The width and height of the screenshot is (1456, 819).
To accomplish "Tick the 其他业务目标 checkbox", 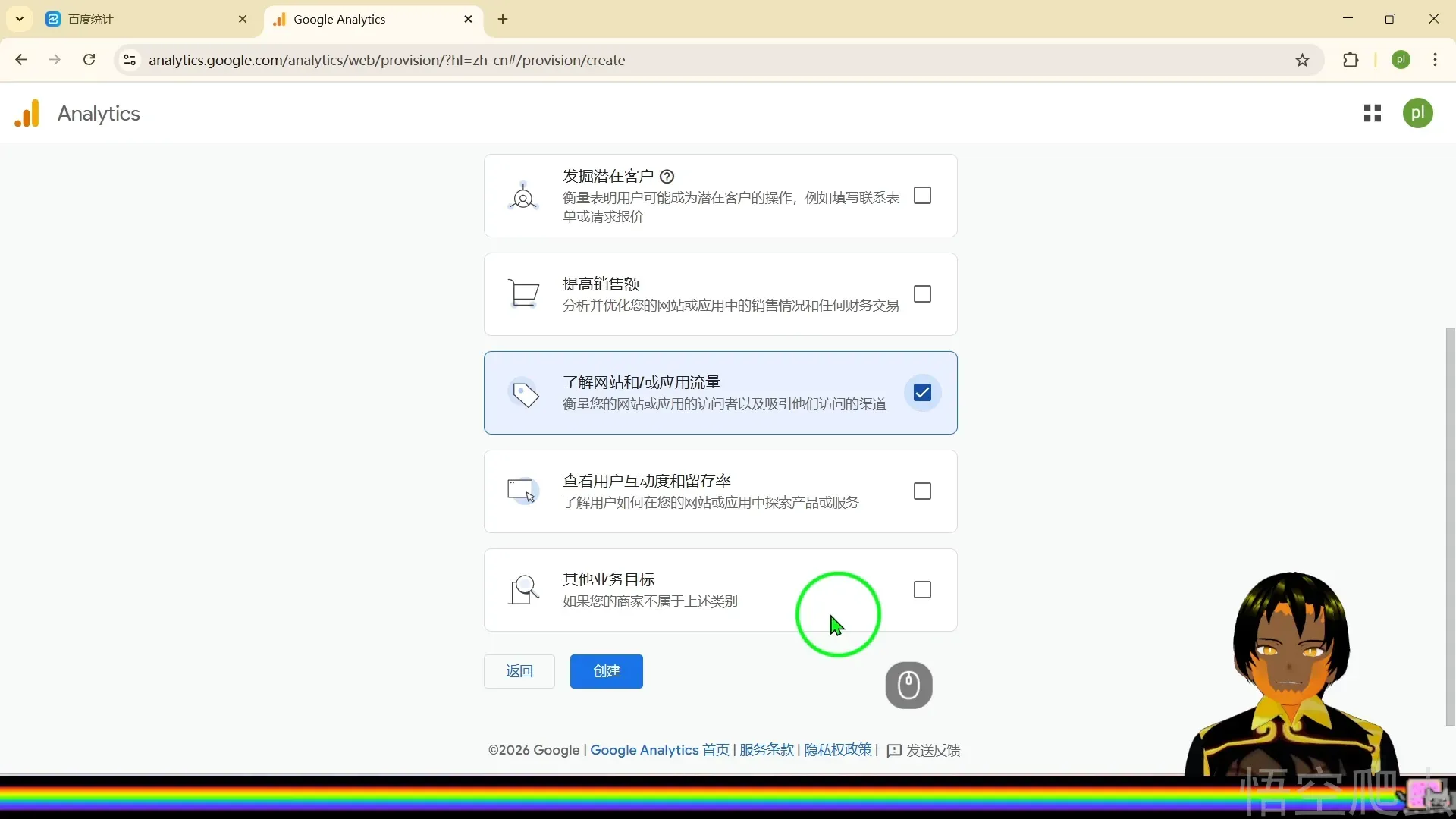I will point(922,590).
